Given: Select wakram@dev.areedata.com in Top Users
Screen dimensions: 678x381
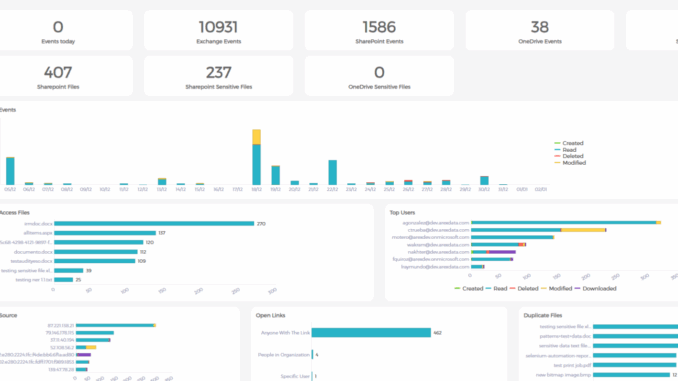Looking at the screenshot, I should tap(438, 245).
